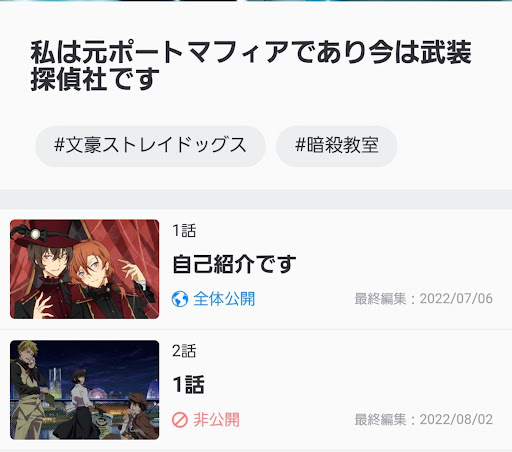The width and height of the screenshot is (512, 452).
Task: Open the #暗殺教室 tag
Action: coord(337,146)
